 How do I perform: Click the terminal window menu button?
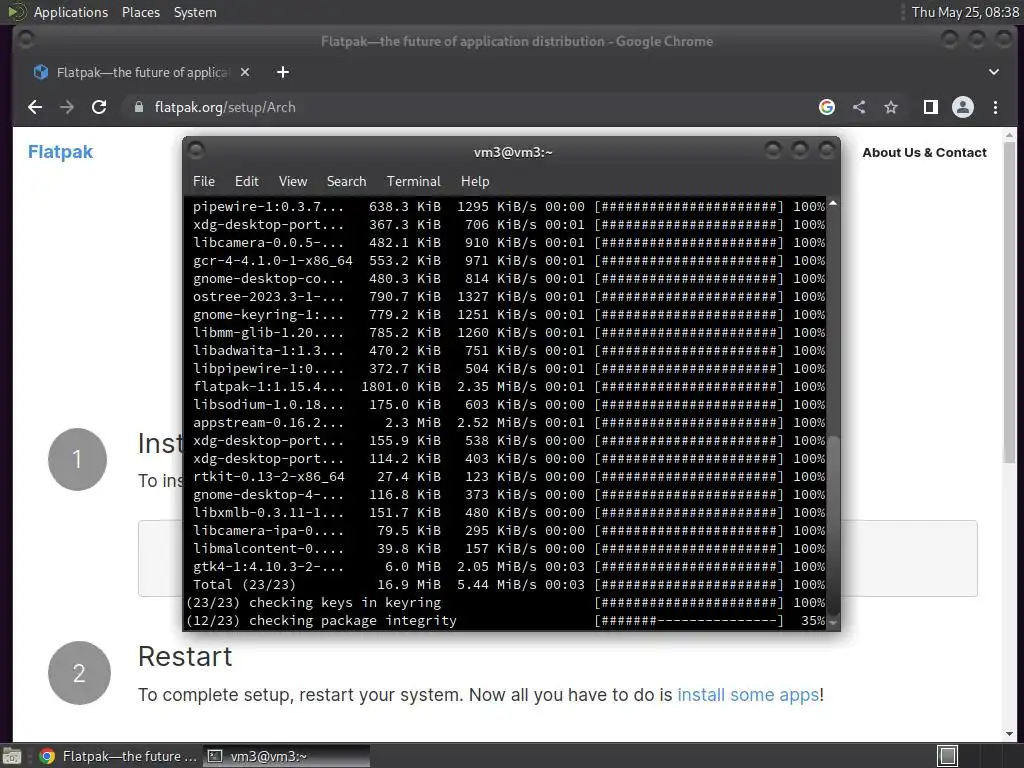tap(196, 151)
